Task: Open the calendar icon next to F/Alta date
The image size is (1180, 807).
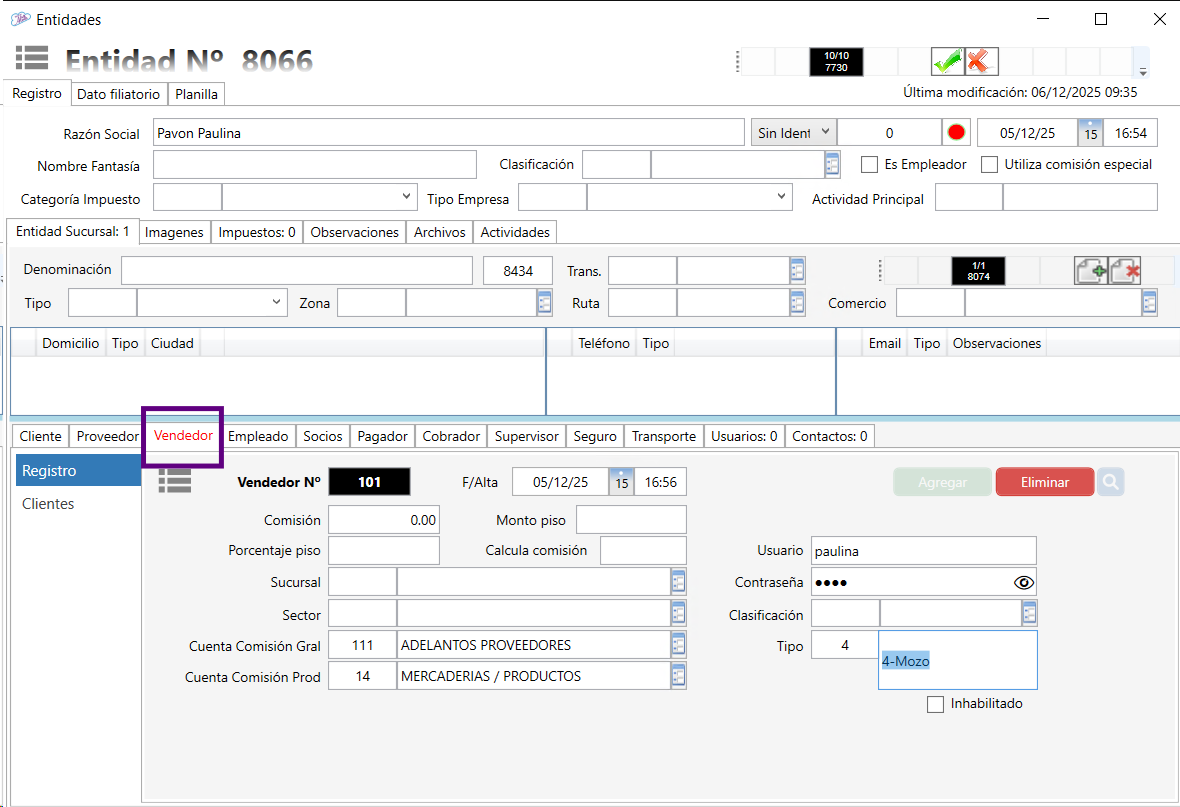Action: tap(621, 482)
